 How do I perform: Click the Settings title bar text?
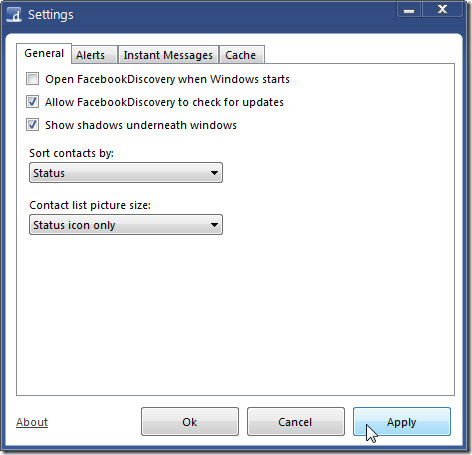[51, 15]
